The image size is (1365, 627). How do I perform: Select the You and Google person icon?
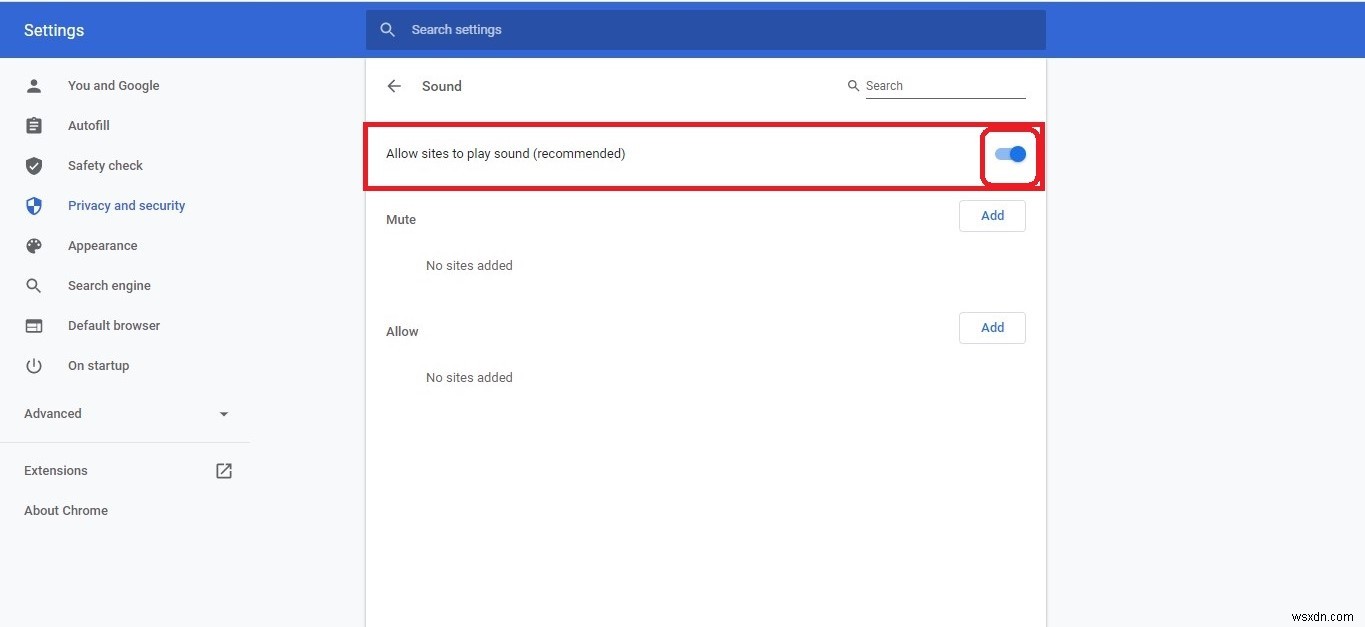[33, 85]
